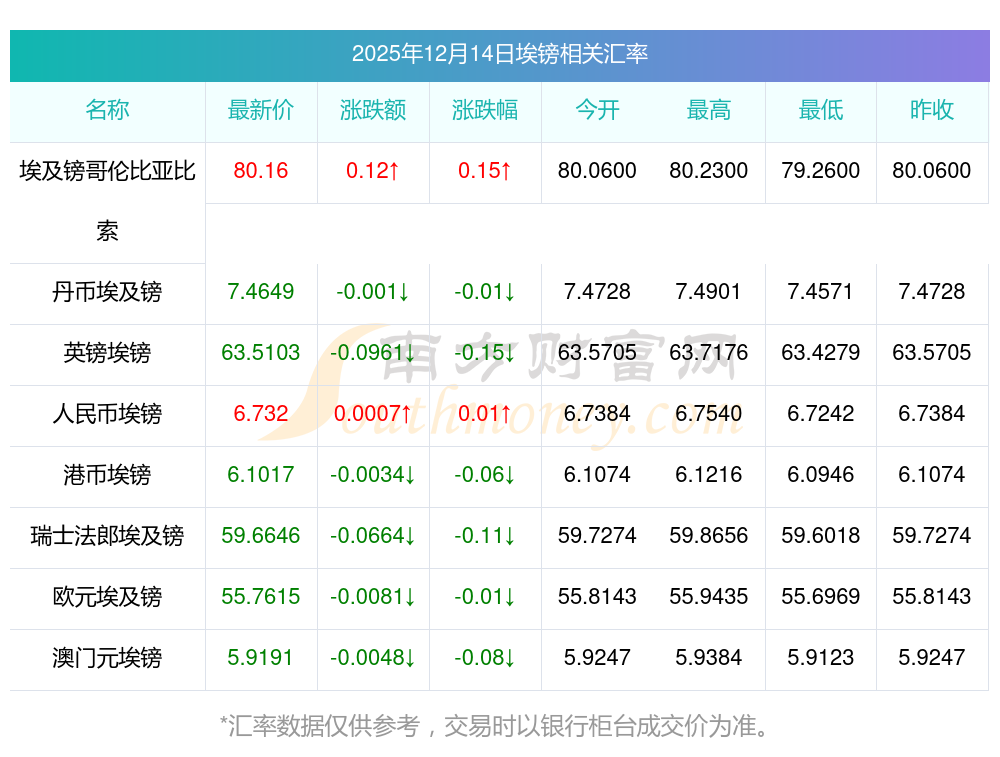Click the 6.732 RMB latest price
Screen dimensions: 1000x757
[x=261, y=414]
